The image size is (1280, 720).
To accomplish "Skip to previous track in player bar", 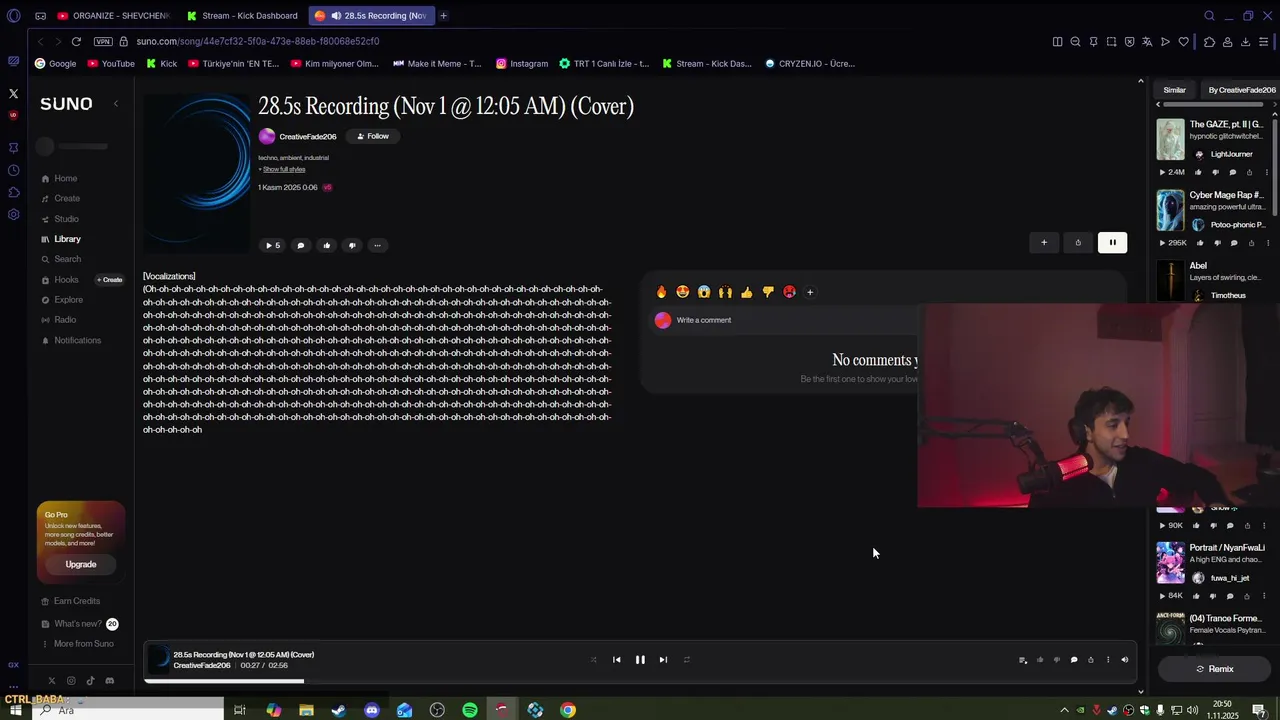I will point(616,660).
